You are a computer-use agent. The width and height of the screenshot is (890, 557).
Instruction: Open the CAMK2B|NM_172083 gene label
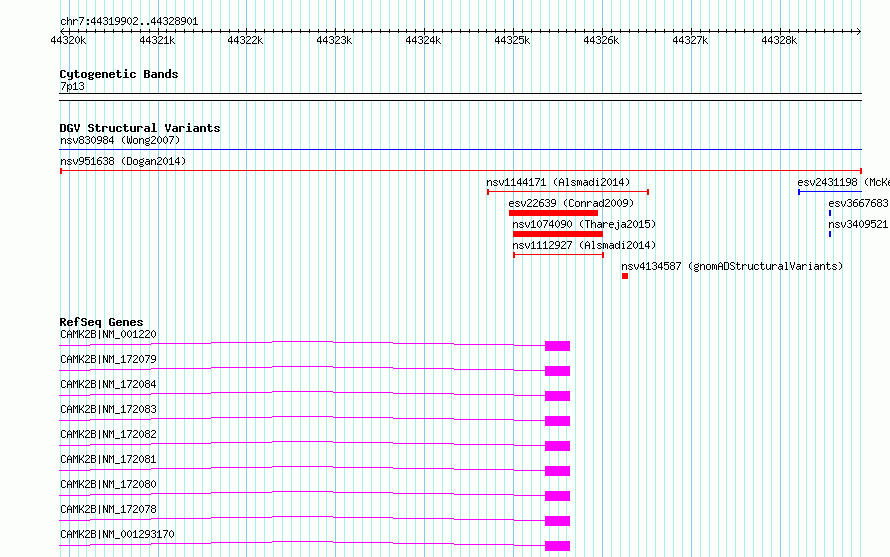(108, 409)
